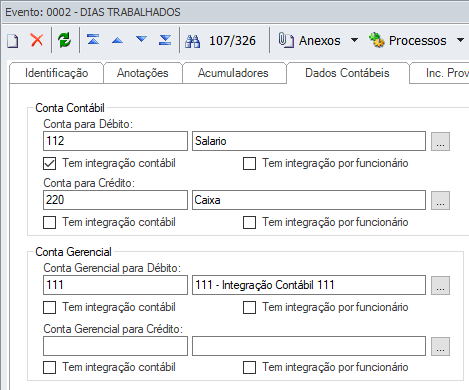Check Tem integração contábil under Conta Gerencial para Débito
Image resolution: width=469 pixels, height=390 pixels.
tap(49, 307)
